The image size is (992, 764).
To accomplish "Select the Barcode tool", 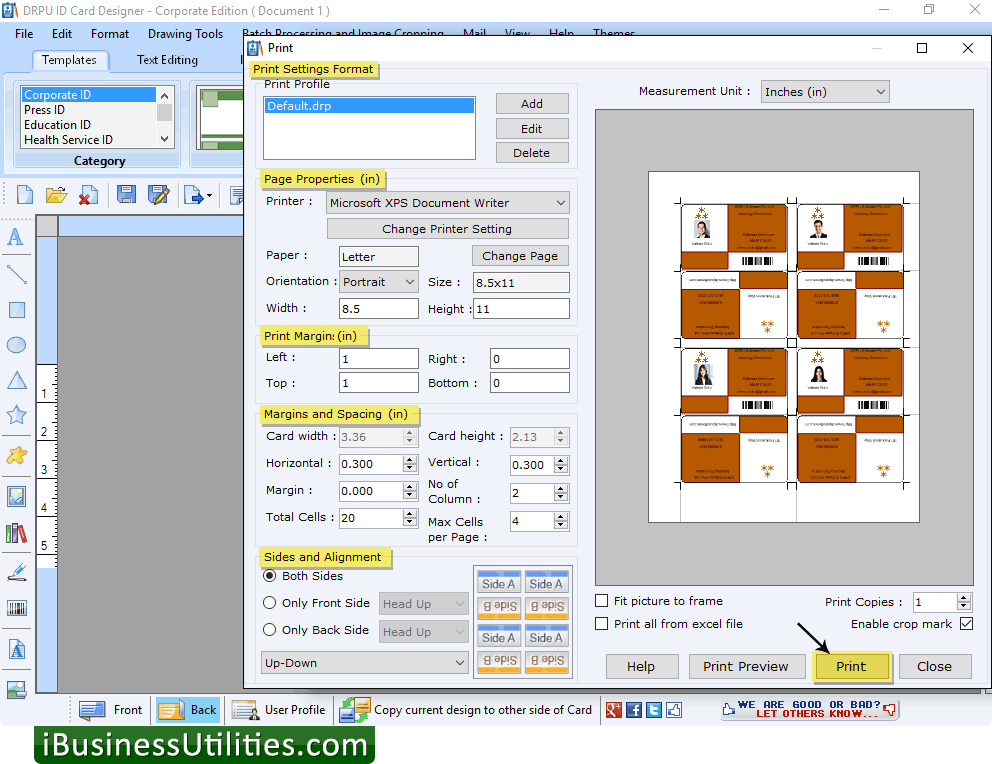I will 16,608.
